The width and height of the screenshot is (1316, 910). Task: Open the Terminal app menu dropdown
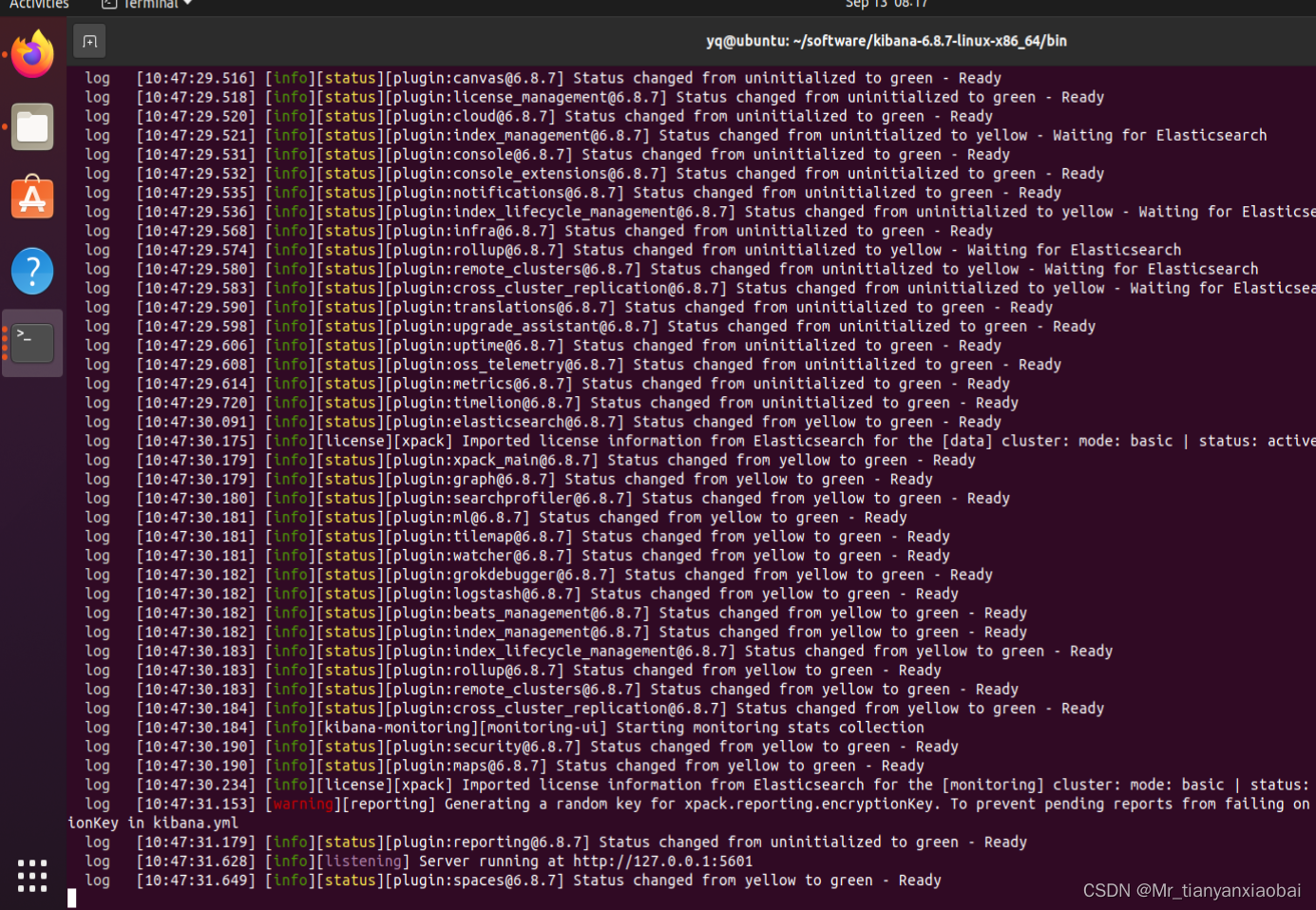146,5
